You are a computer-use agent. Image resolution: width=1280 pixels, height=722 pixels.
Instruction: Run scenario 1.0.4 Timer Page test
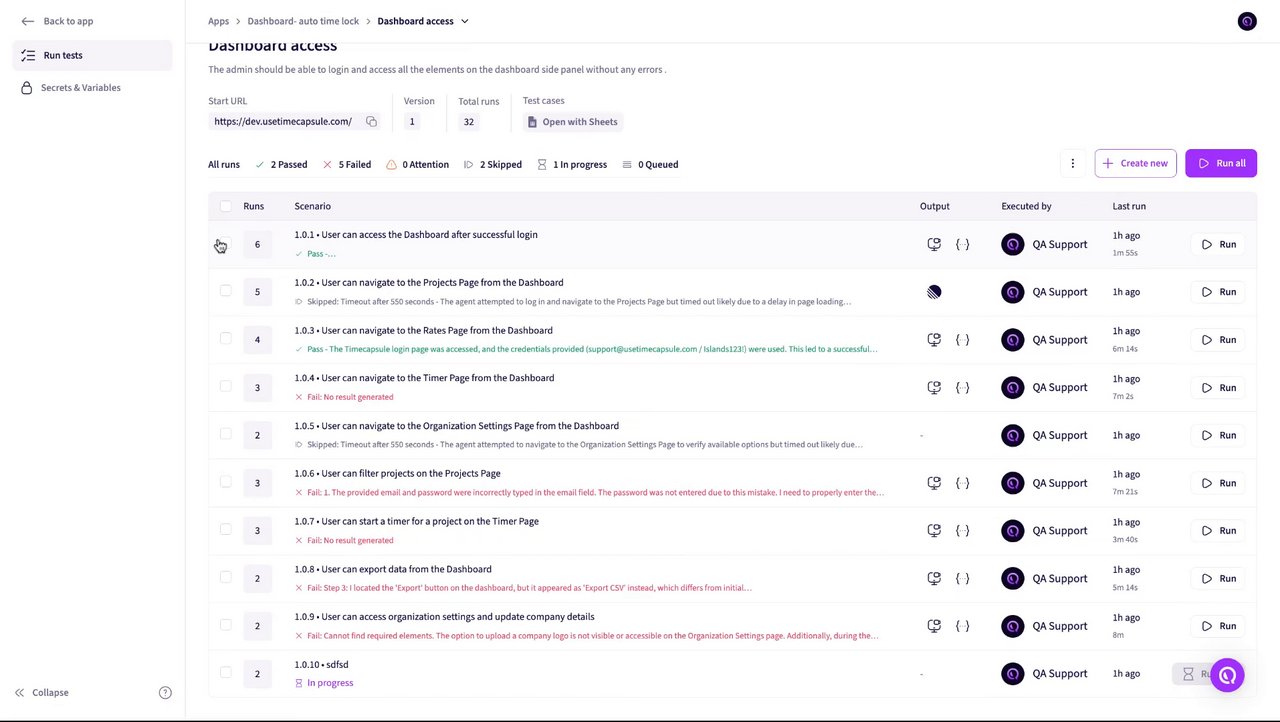pos(1219,387)
